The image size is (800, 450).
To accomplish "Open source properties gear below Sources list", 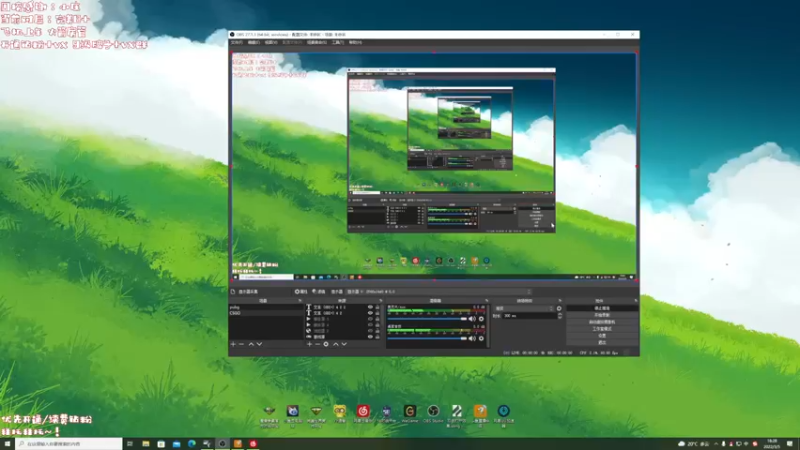I will 326,344.
